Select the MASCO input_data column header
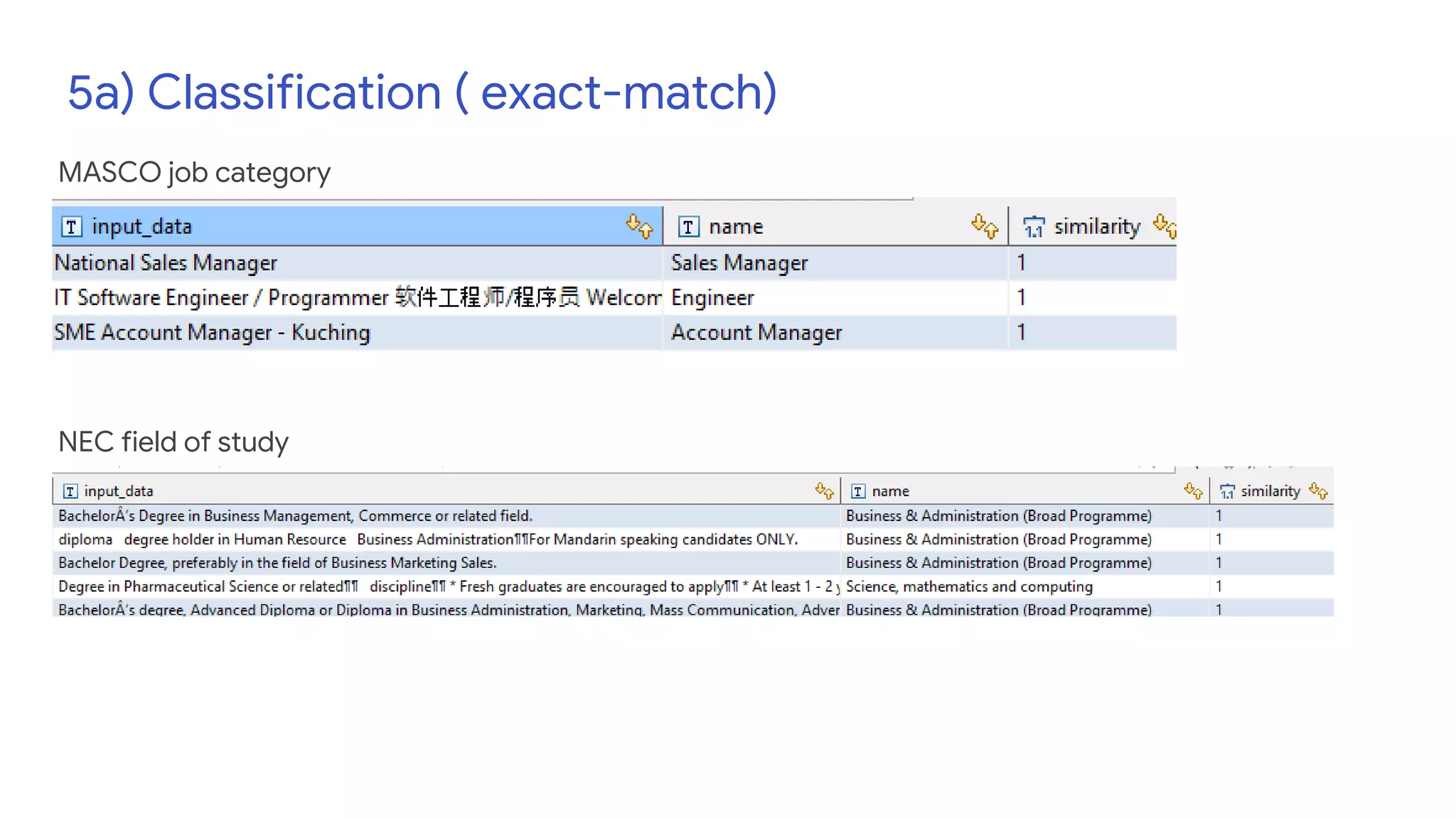1456x819 pixels. click(358, 226)
